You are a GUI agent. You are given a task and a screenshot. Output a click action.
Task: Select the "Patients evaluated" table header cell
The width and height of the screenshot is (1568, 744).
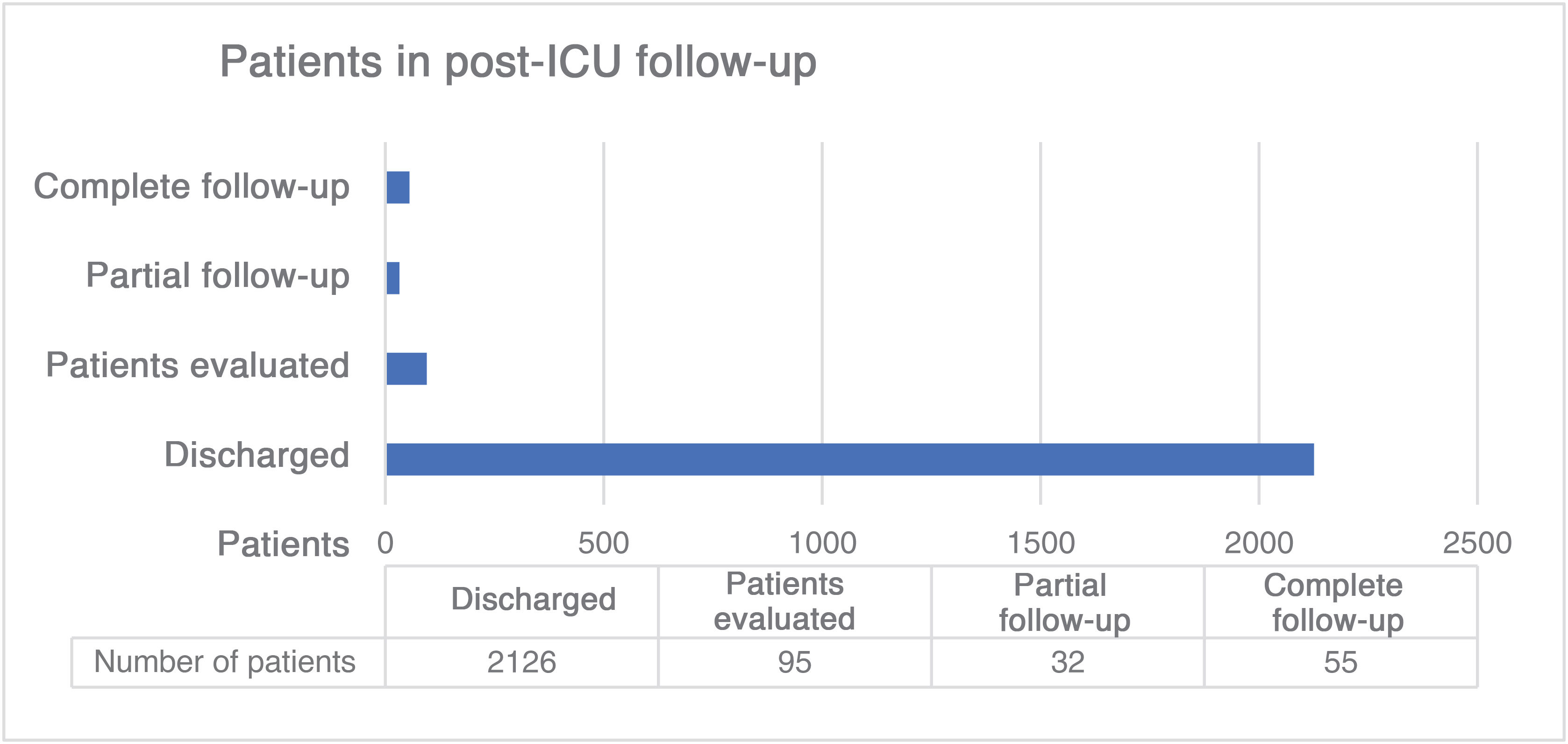pyautogui.click(x=784, y=601)
